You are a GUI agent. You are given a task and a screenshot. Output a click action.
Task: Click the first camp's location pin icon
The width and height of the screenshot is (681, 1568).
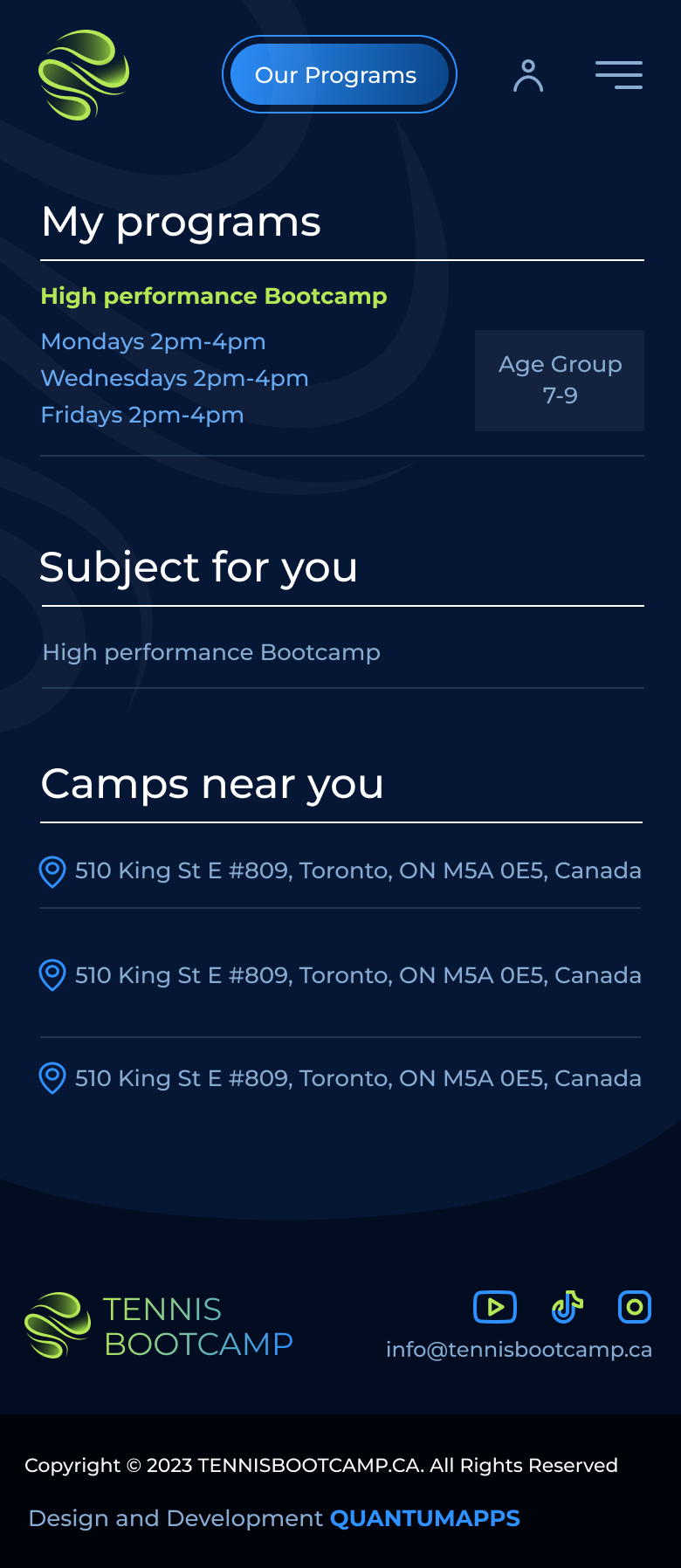tap(52, 871)
